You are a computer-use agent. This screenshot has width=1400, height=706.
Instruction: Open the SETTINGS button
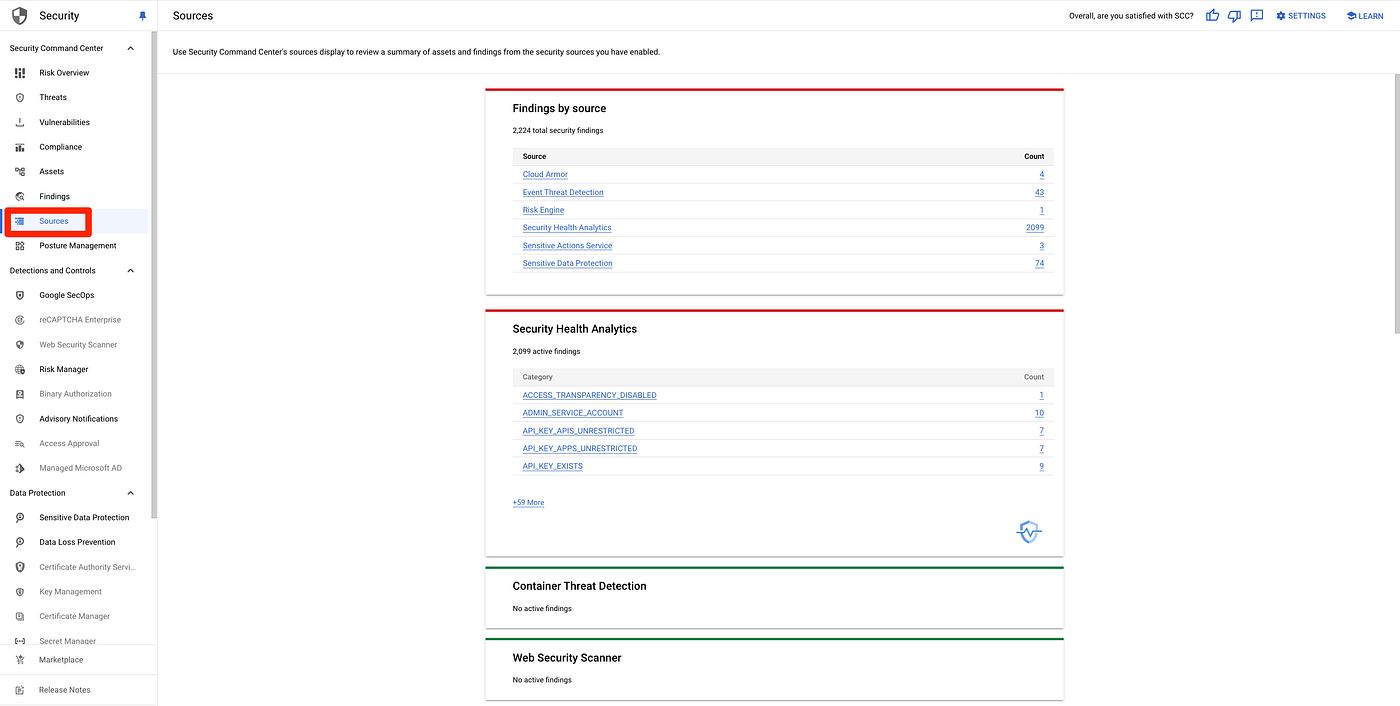[x=1300, y=16]
